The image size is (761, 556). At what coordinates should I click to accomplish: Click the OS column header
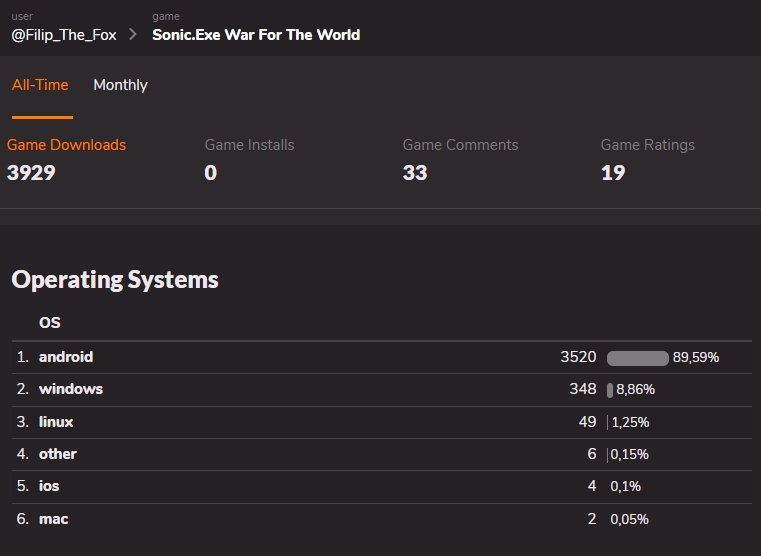[50, 323]
